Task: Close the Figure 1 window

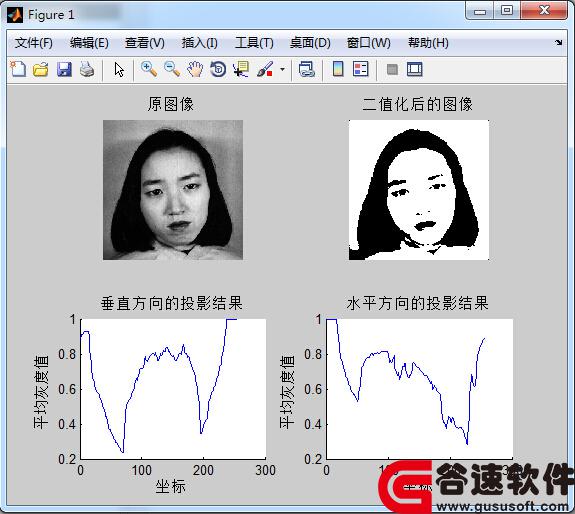Action: point(544,11)
